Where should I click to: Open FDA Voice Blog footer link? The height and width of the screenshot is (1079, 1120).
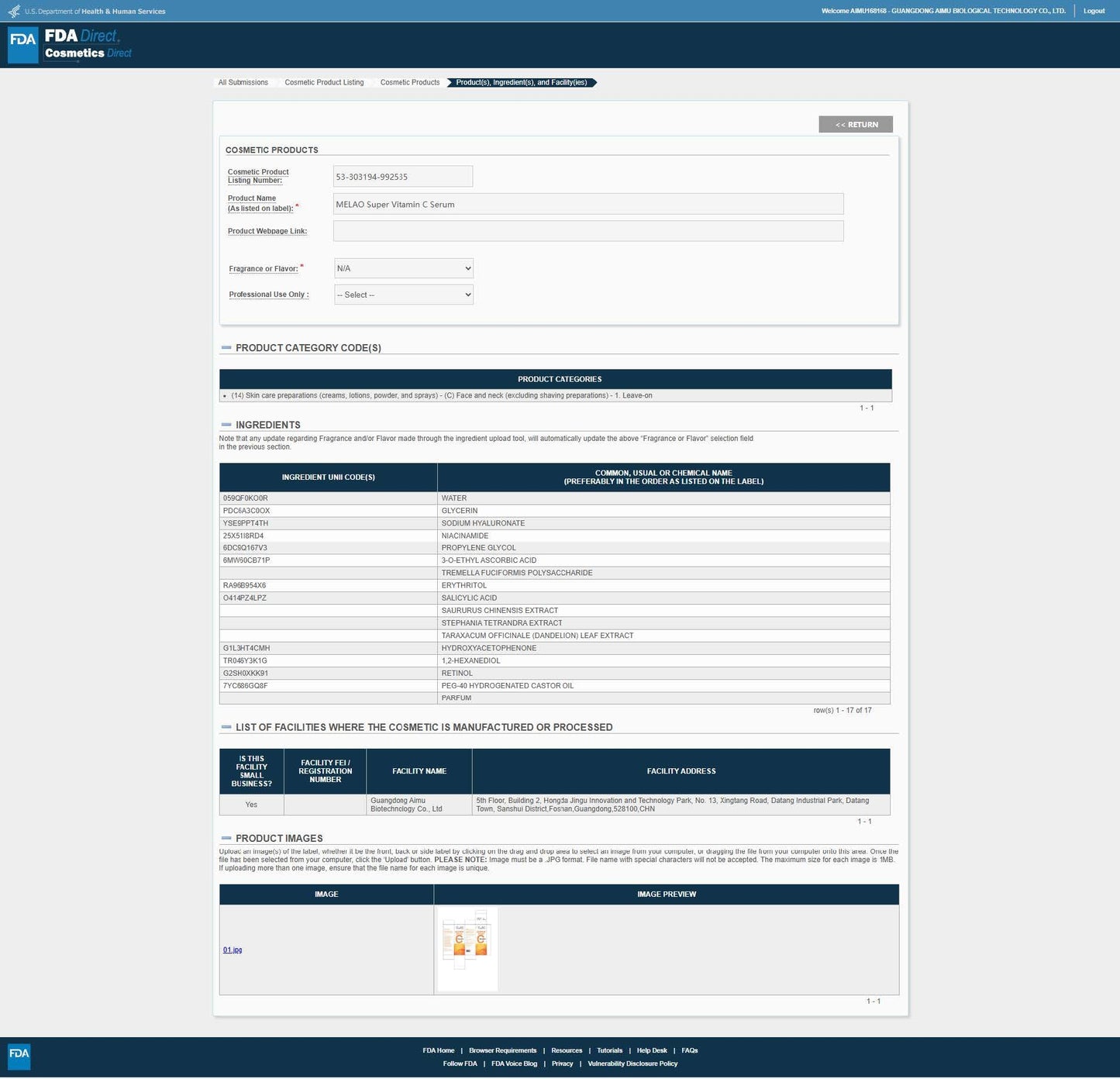pos(514,1063)
